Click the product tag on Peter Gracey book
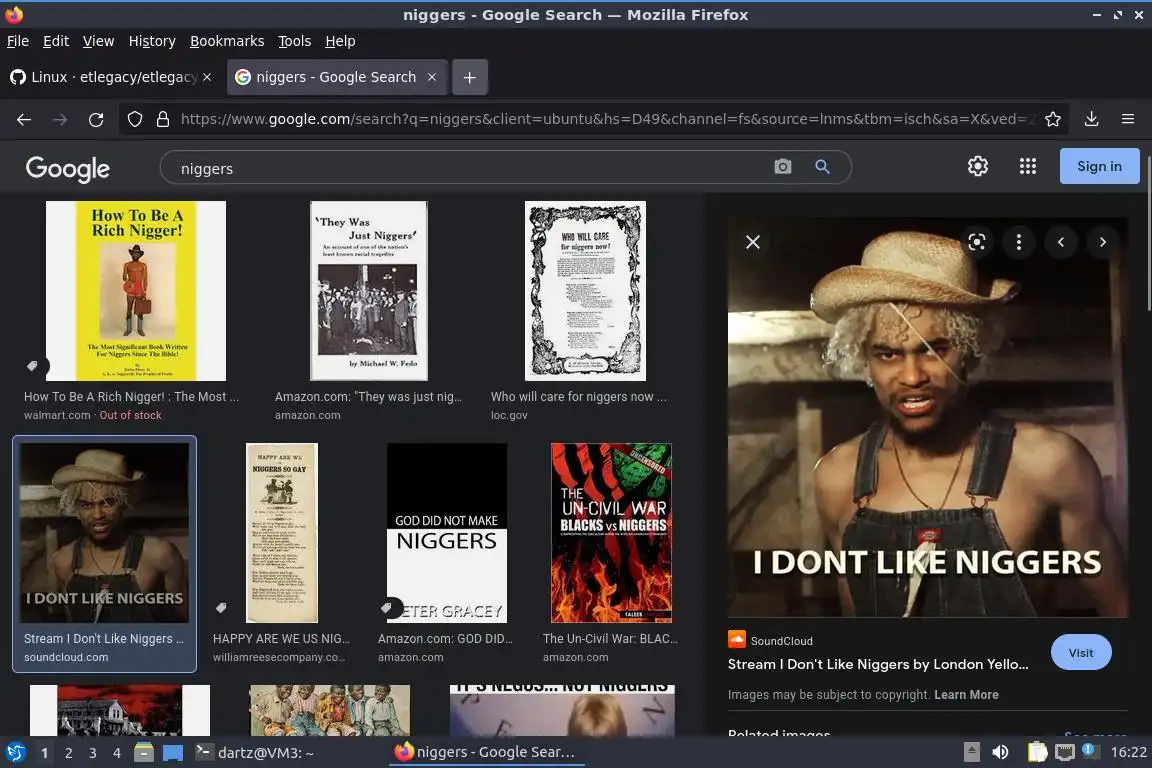 (388, 608)
